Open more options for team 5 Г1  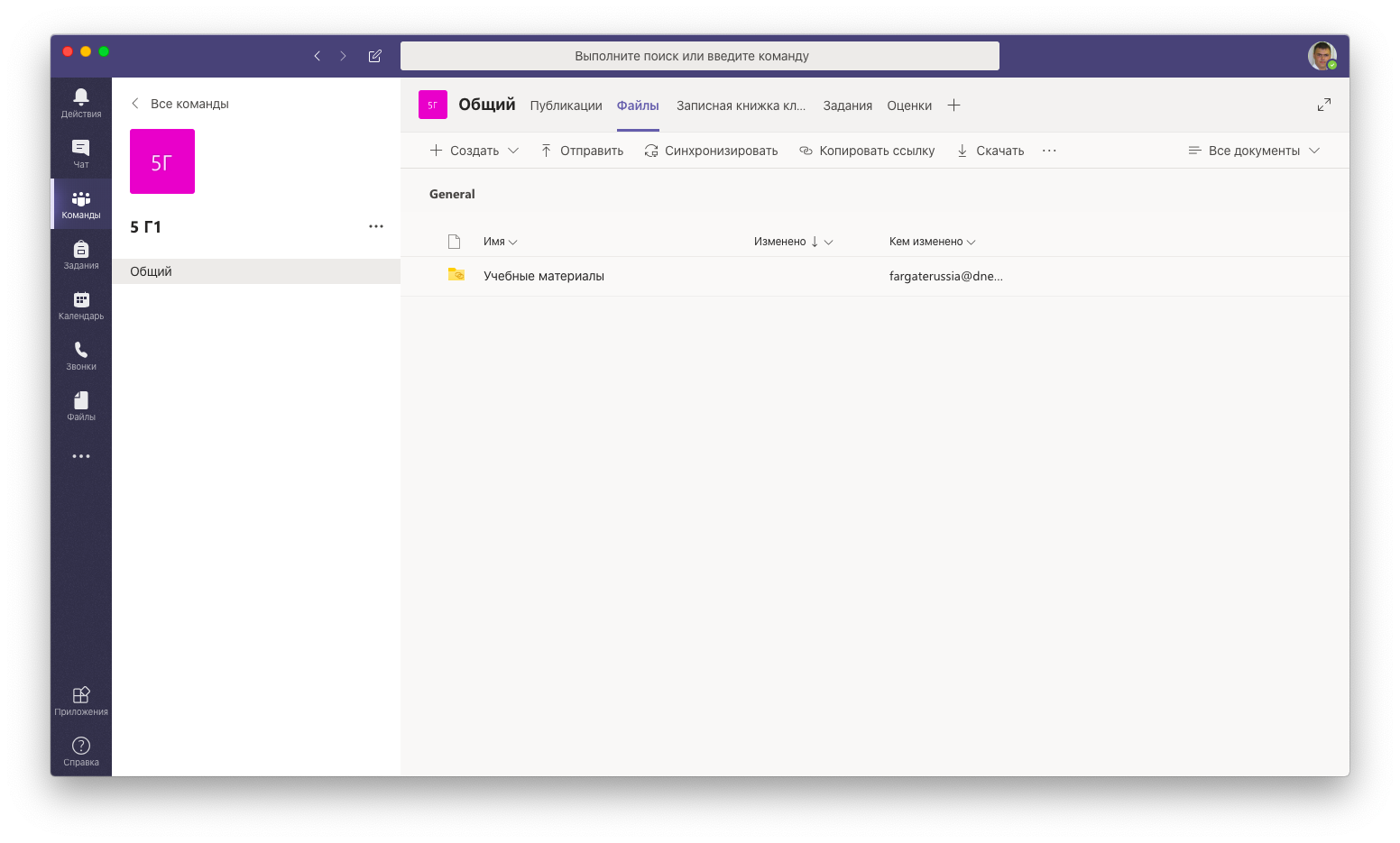tap(376, 226)
